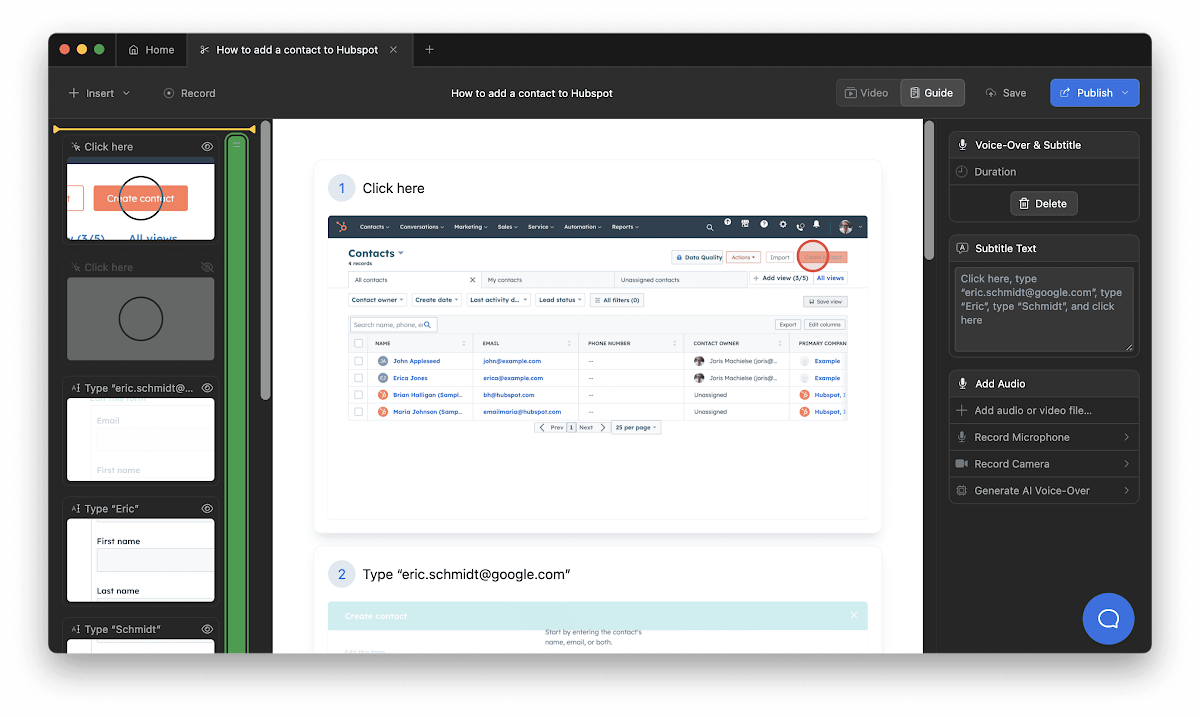Edit the step 2 title Type "eric.schmidt@google.com"
This screenshot has width=1200, height=717.
(466, 574)
